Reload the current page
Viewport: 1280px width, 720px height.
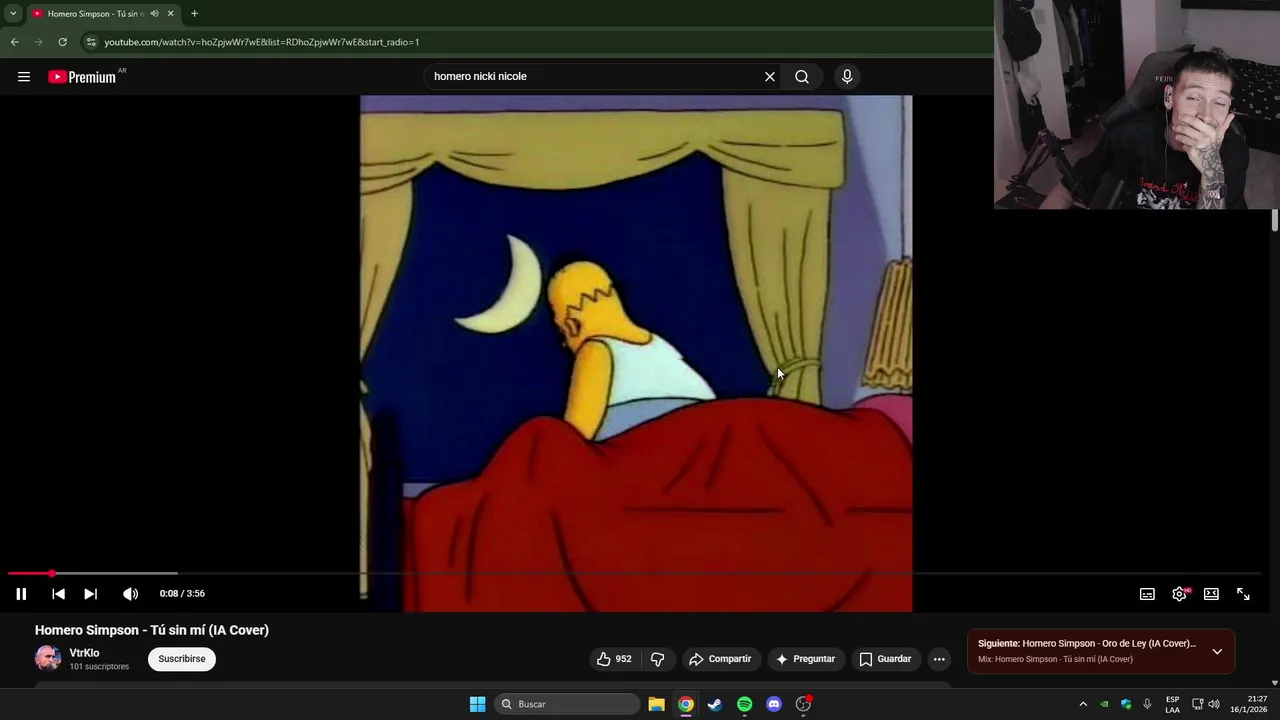click(x=62, y=42)
